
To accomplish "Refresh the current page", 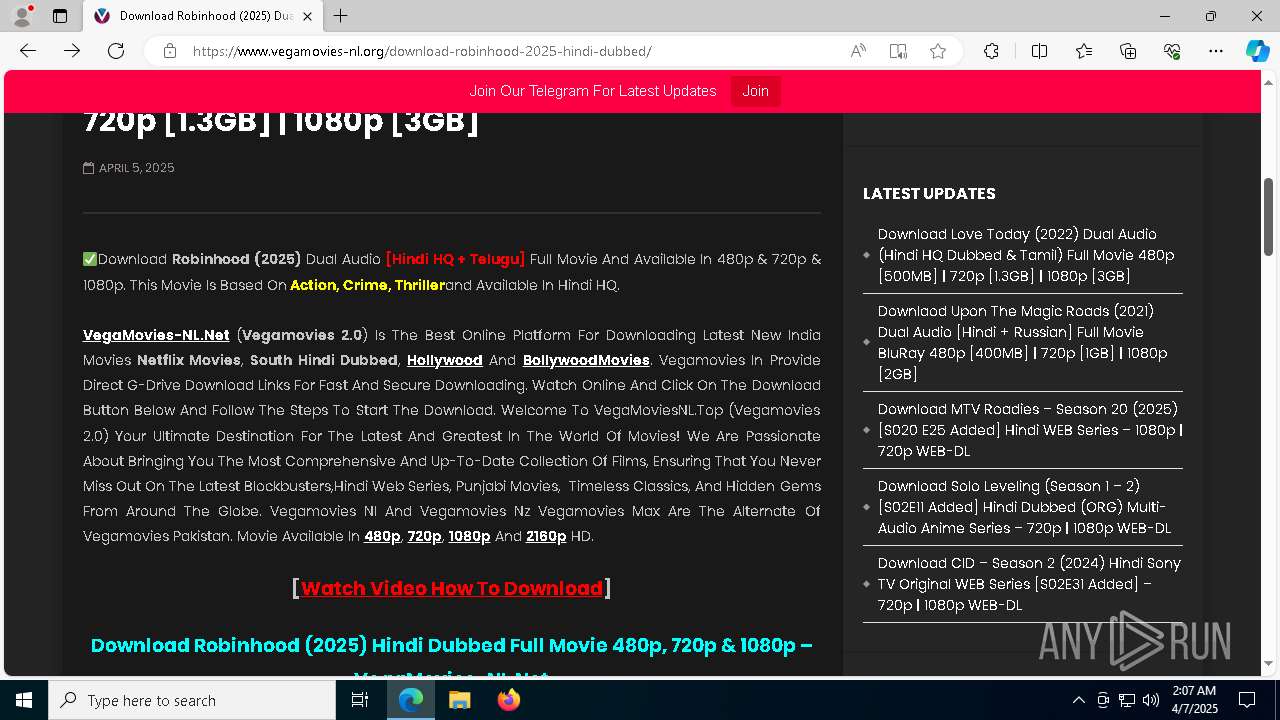I will pos(116,51).
